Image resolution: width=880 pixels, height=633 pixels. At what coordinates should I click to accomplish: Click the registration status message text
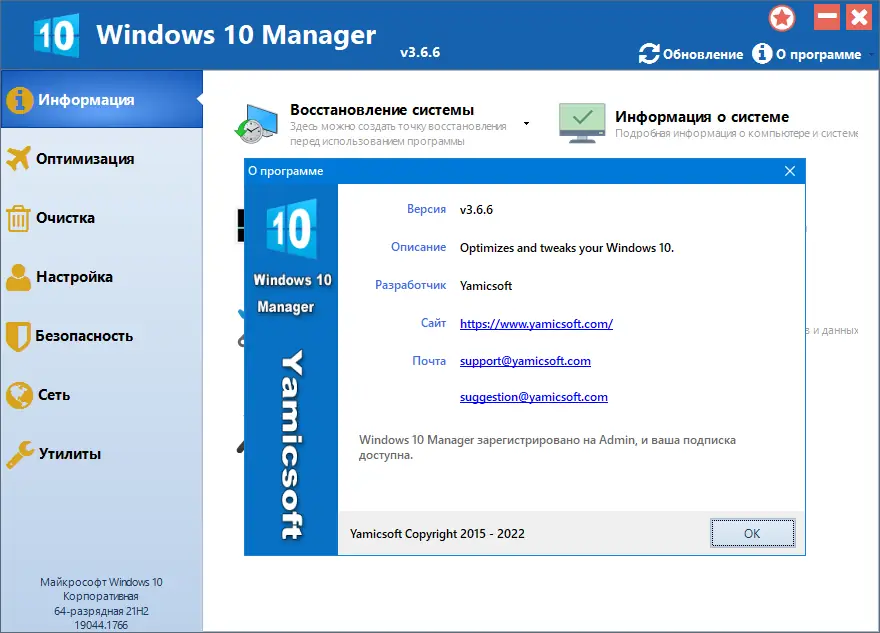[x=547, y=447]
